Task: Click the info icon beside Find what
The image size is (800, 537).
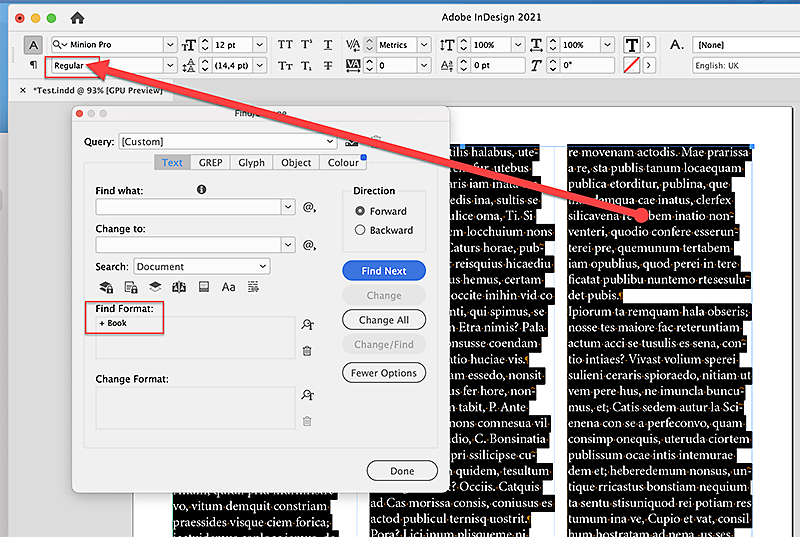Action: click(202, 190)
